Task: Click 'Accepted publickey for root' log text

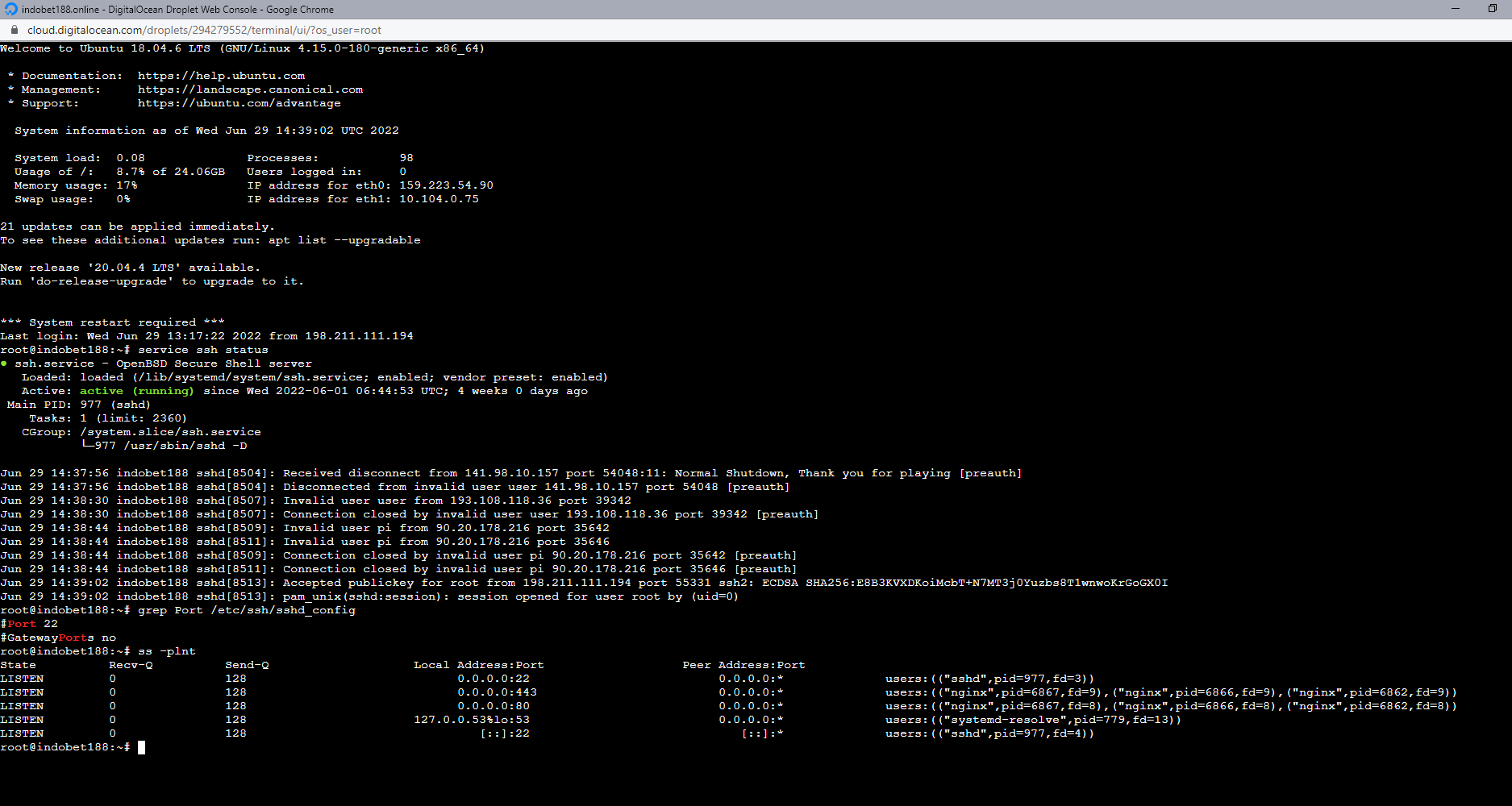Action: [381, 583]
